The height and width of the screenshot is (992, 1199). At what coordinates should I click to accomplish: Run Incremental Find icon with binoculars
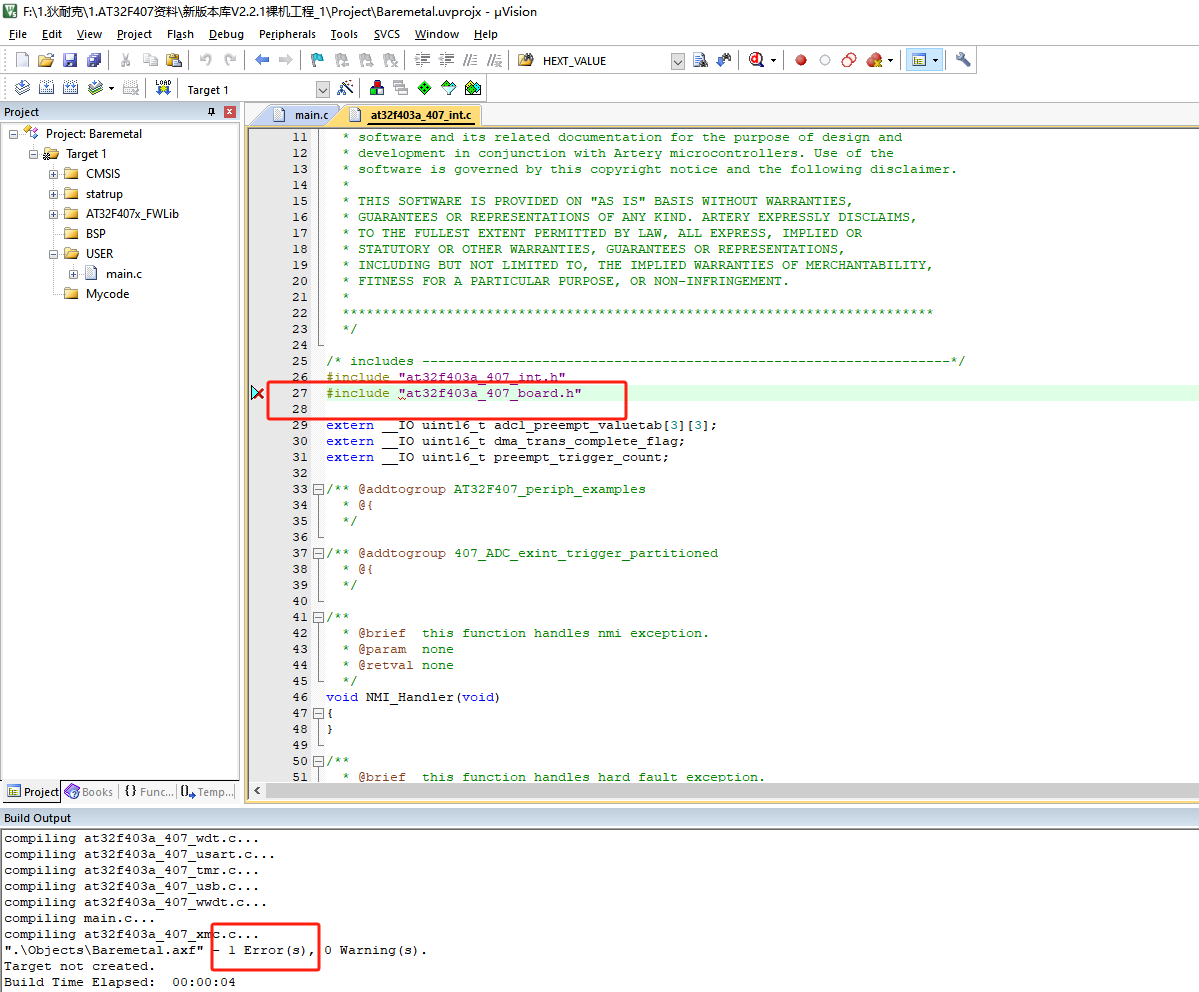coord(723,60)
